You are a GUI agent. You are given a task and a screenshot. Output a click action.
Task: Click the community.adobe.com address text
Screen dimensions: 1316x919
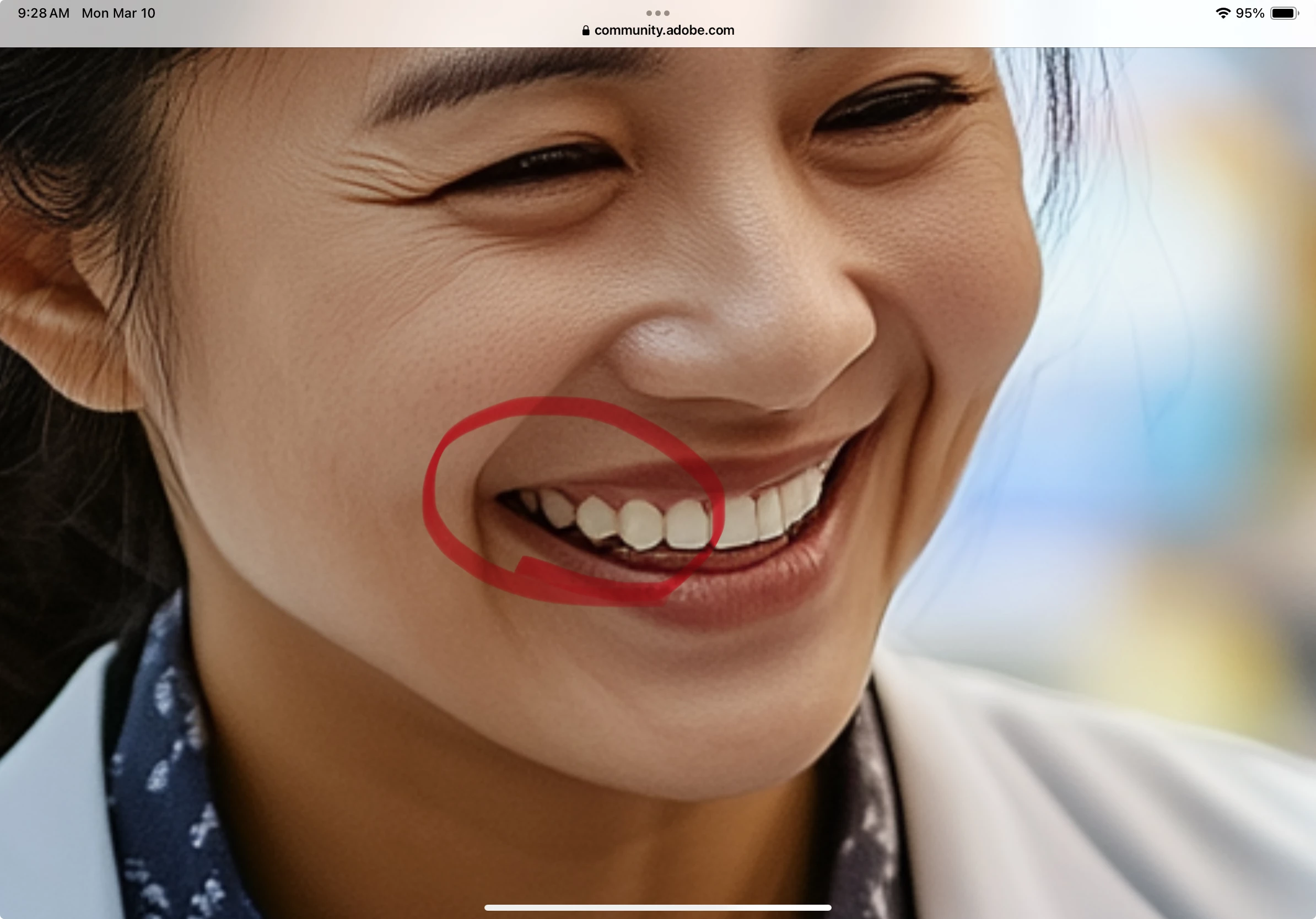tap(664, 30)
